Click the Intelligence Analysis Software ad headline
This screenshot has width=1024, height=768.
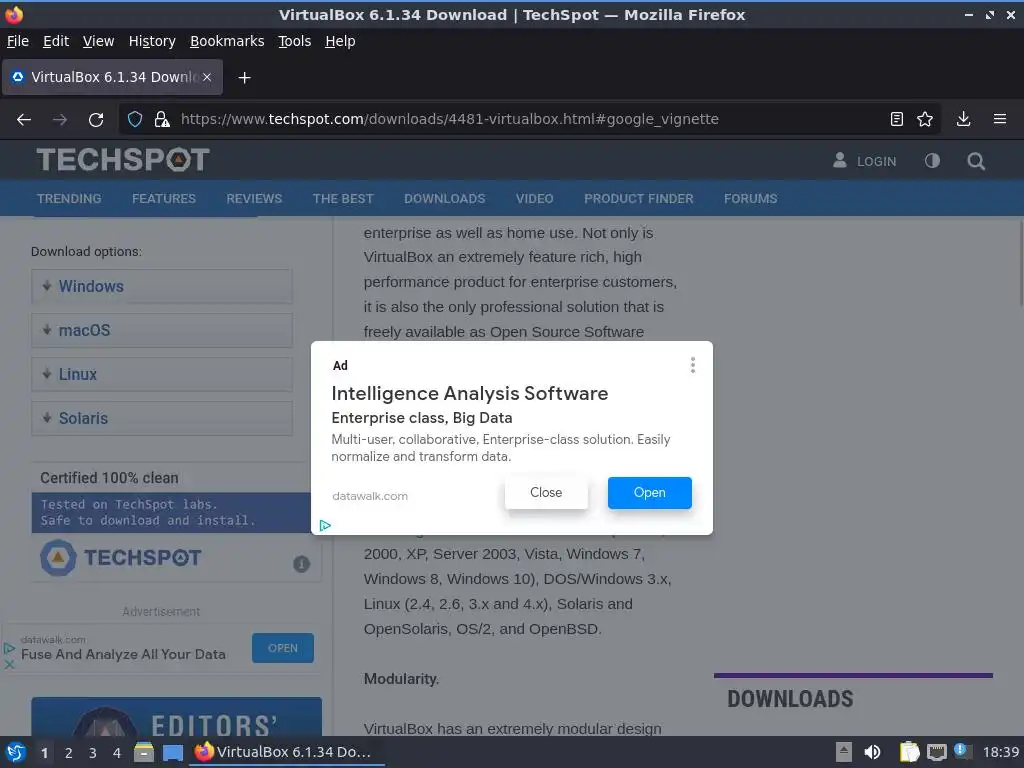(470, 393)
